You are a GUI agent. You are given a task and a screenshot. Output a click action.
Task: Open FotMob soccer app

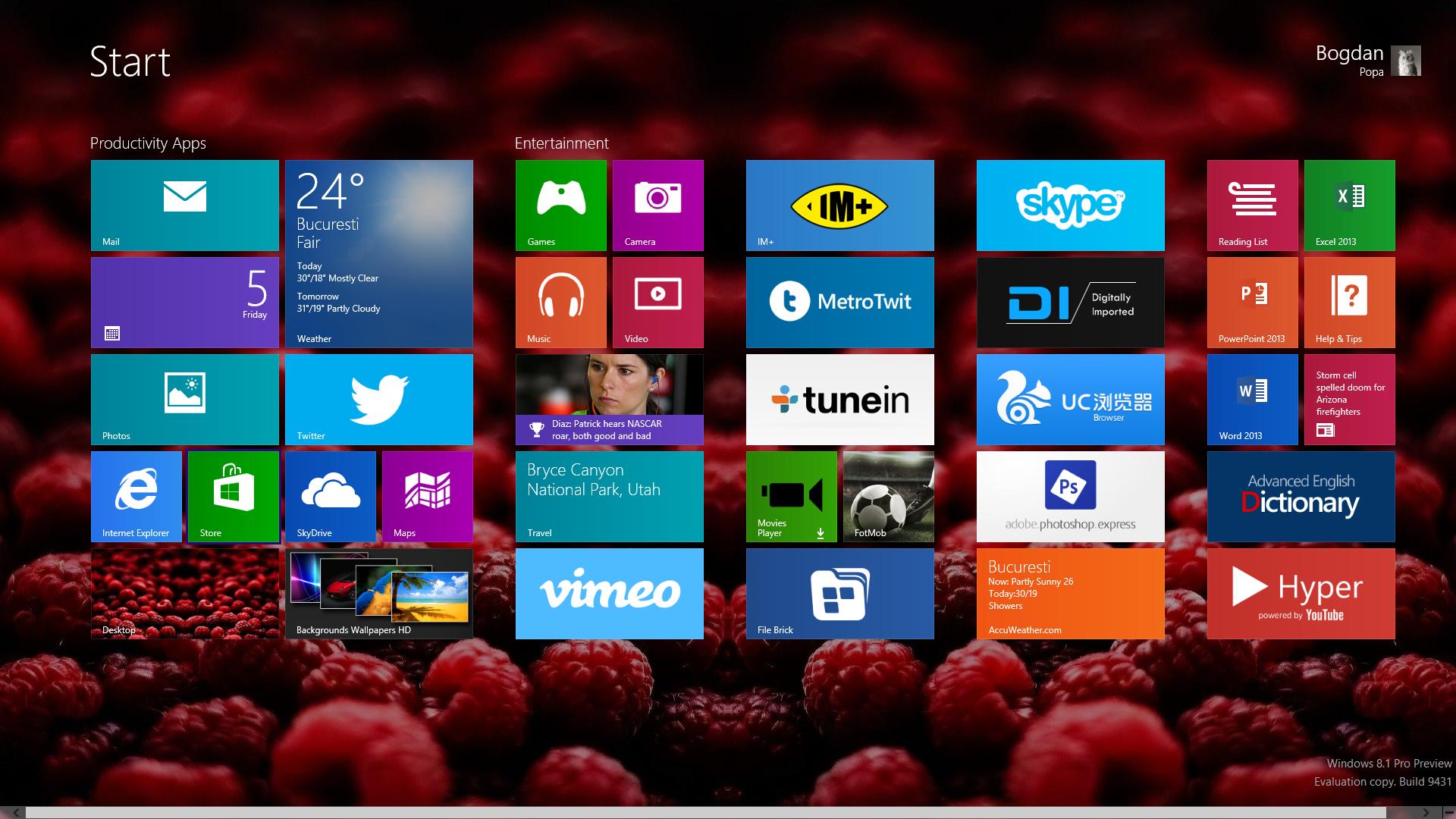[894, 497]
